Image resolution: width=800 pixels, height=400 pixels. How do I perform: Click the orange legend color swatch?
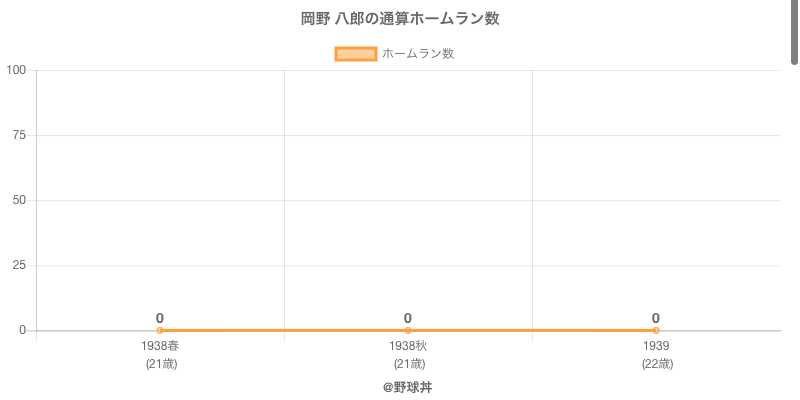355,54
